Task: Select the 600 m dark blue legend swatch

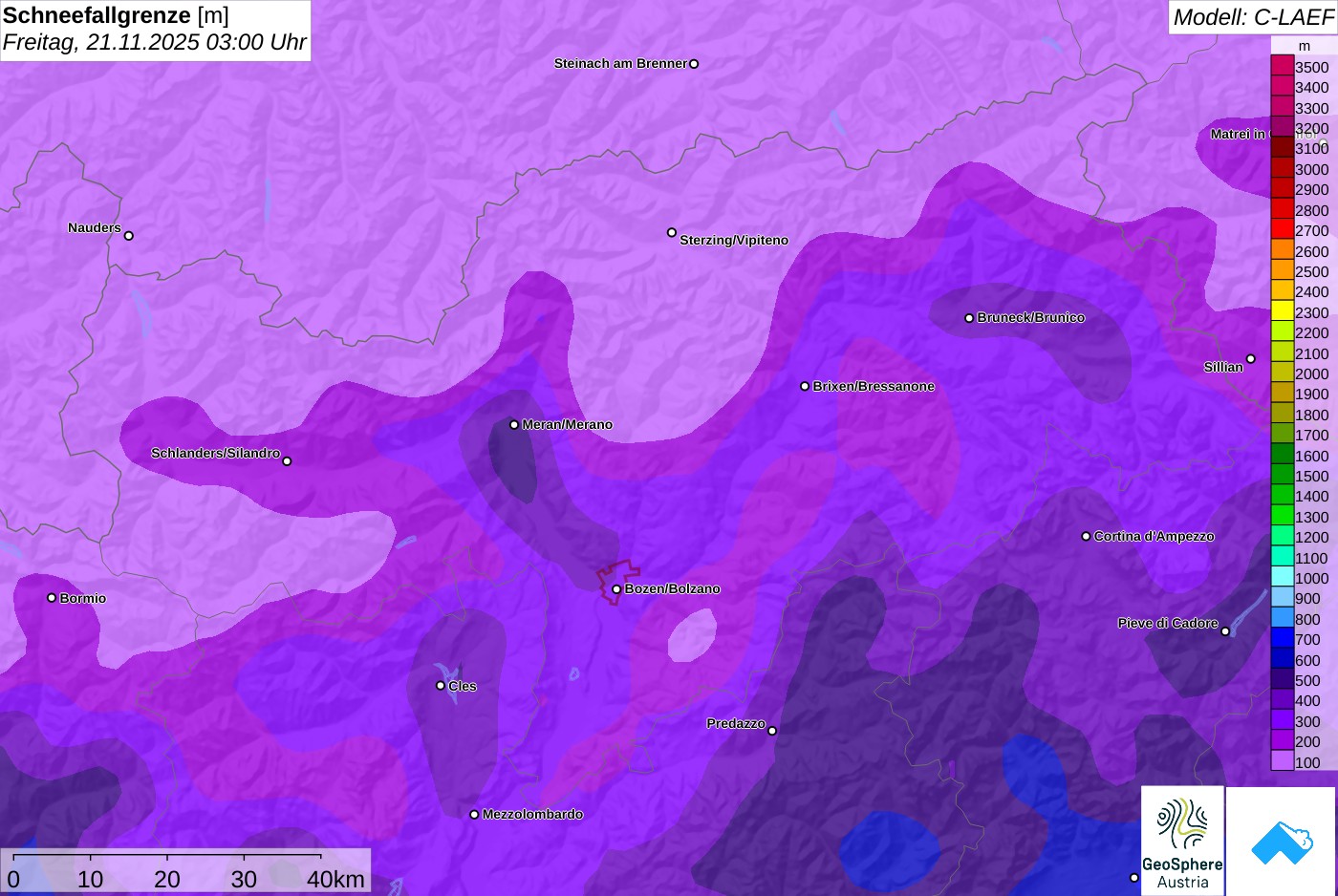Action: click(1282, 659)
